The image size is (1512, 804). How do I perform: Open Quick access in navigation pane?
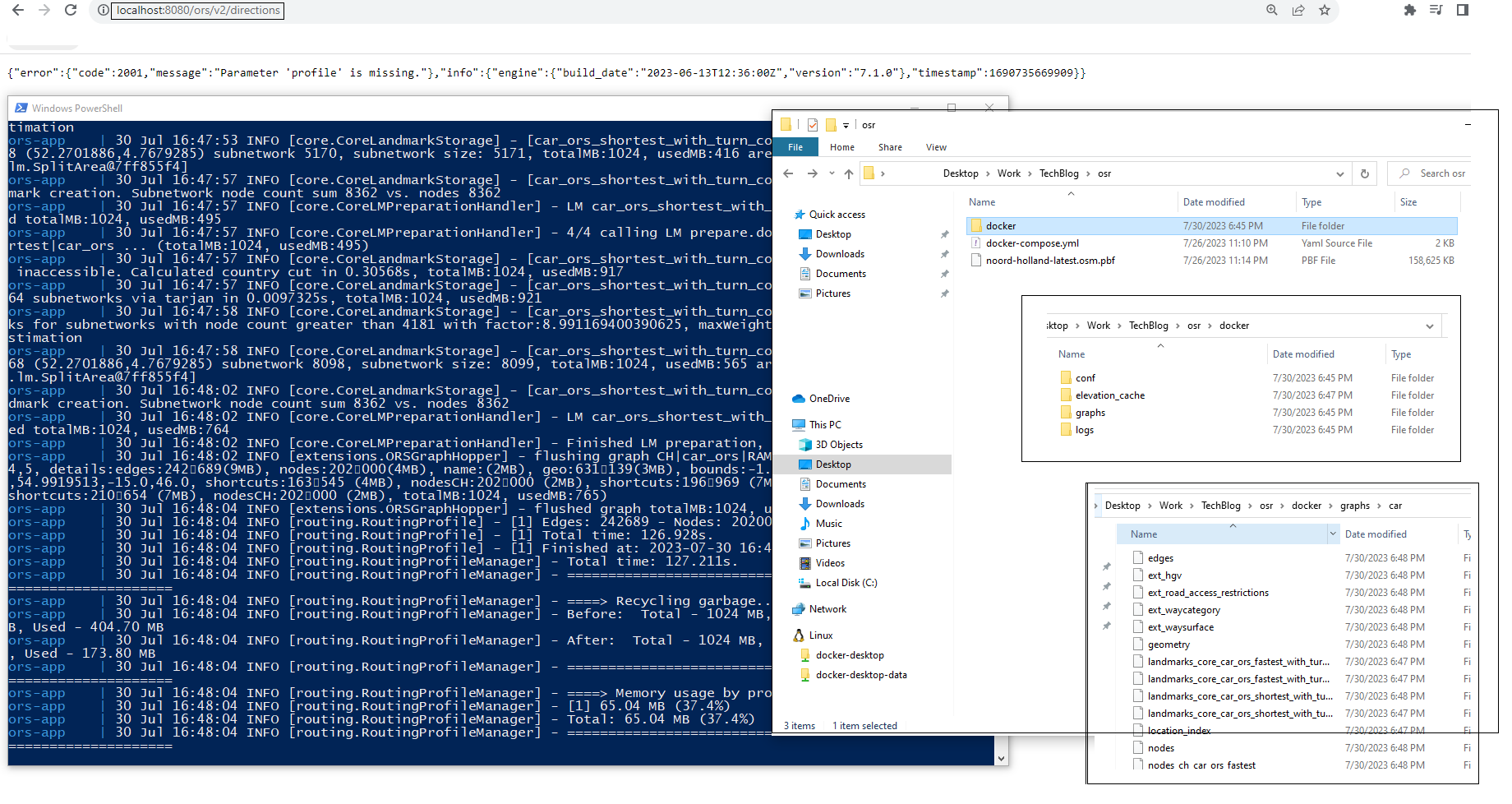coord(837,215)
